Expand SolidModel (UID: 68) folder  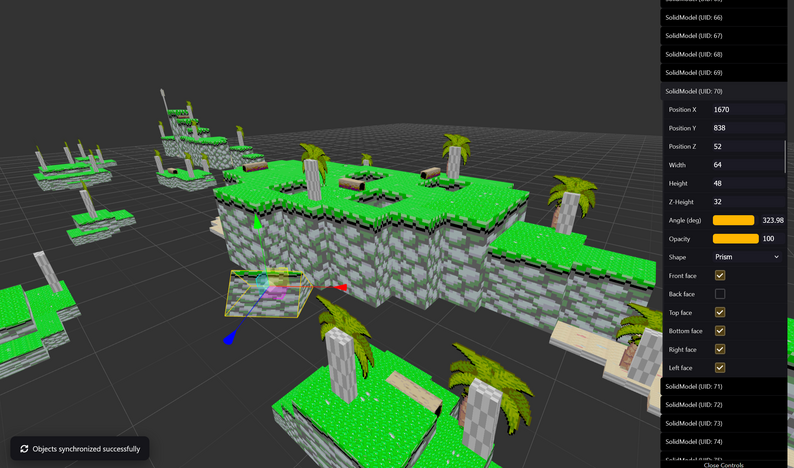click(x=724, y=54)
